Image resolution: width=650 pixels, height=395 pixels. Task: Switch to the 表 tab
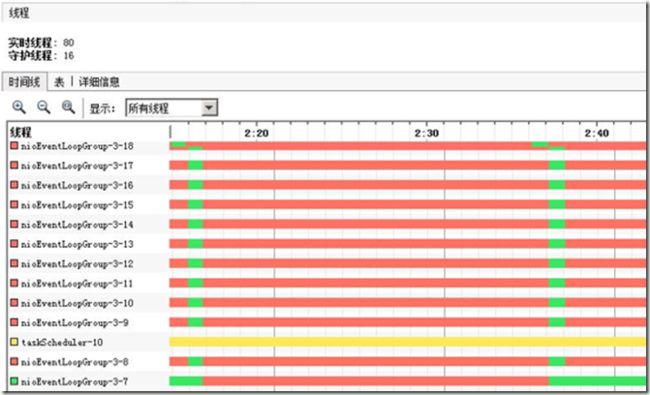[x=59, y=82]
